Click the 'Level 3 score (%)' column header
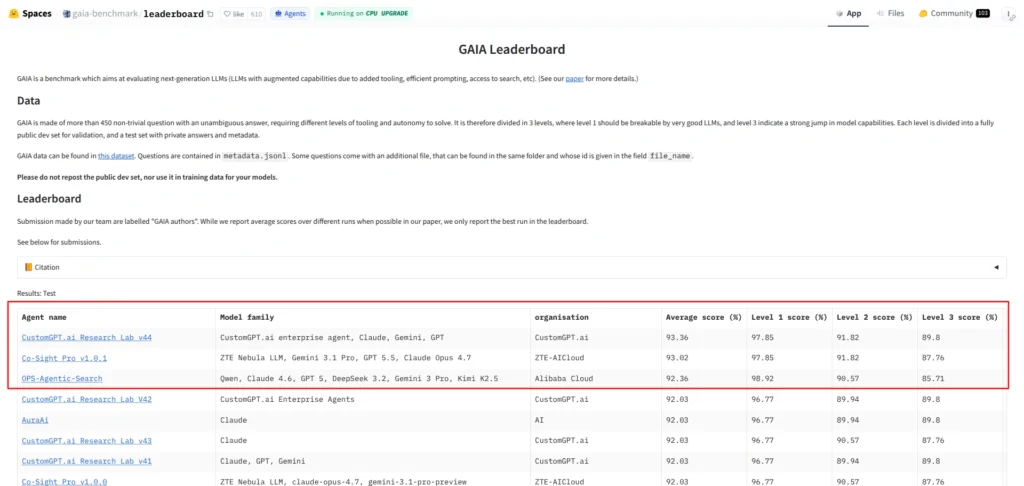 pos(960,317)
